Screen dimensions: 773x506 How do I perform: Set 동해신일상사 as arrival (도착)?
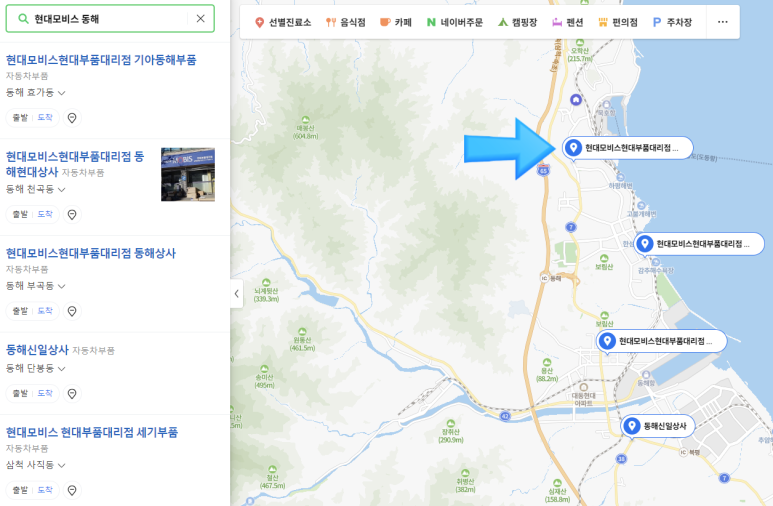tap(45, 393)
